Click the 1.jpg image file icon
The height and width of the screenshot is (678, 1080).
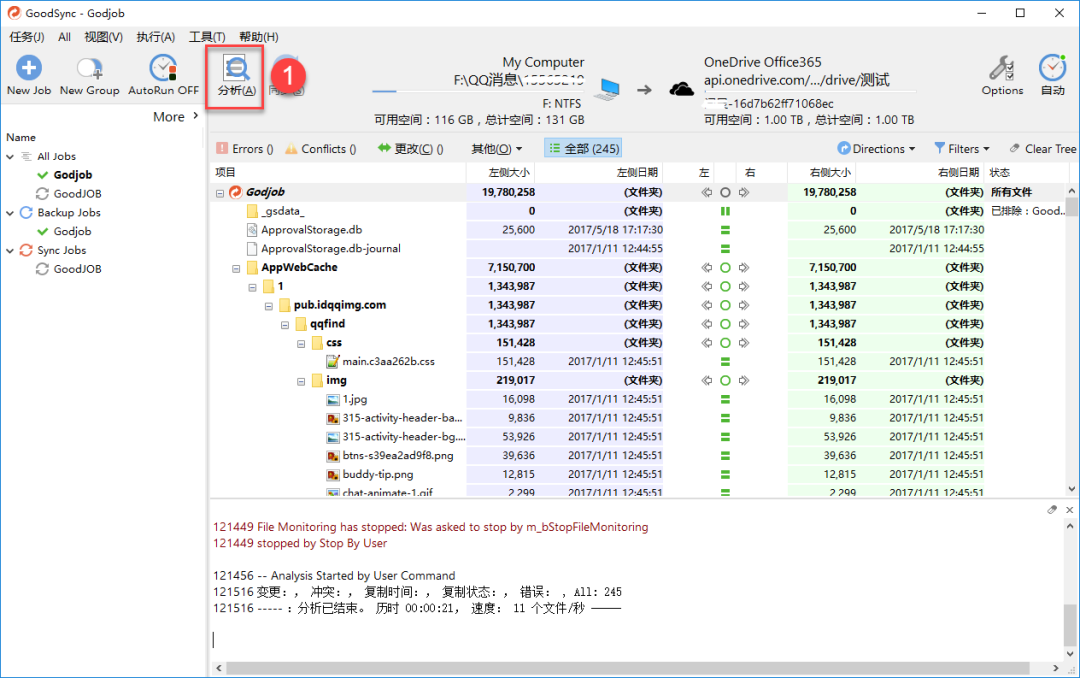pos(333,399)
